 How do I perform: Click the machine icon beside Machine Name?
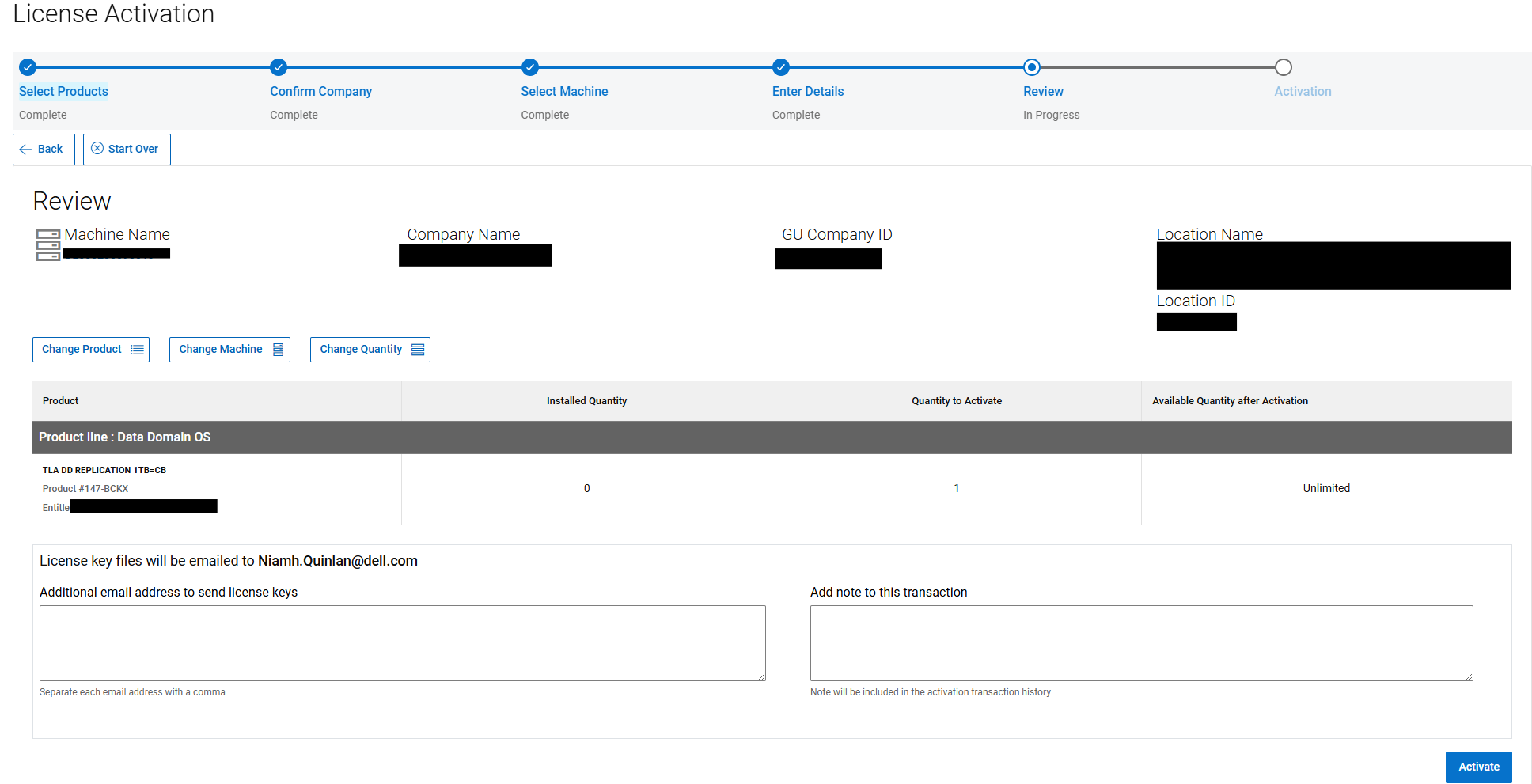(x=47, y=244)
